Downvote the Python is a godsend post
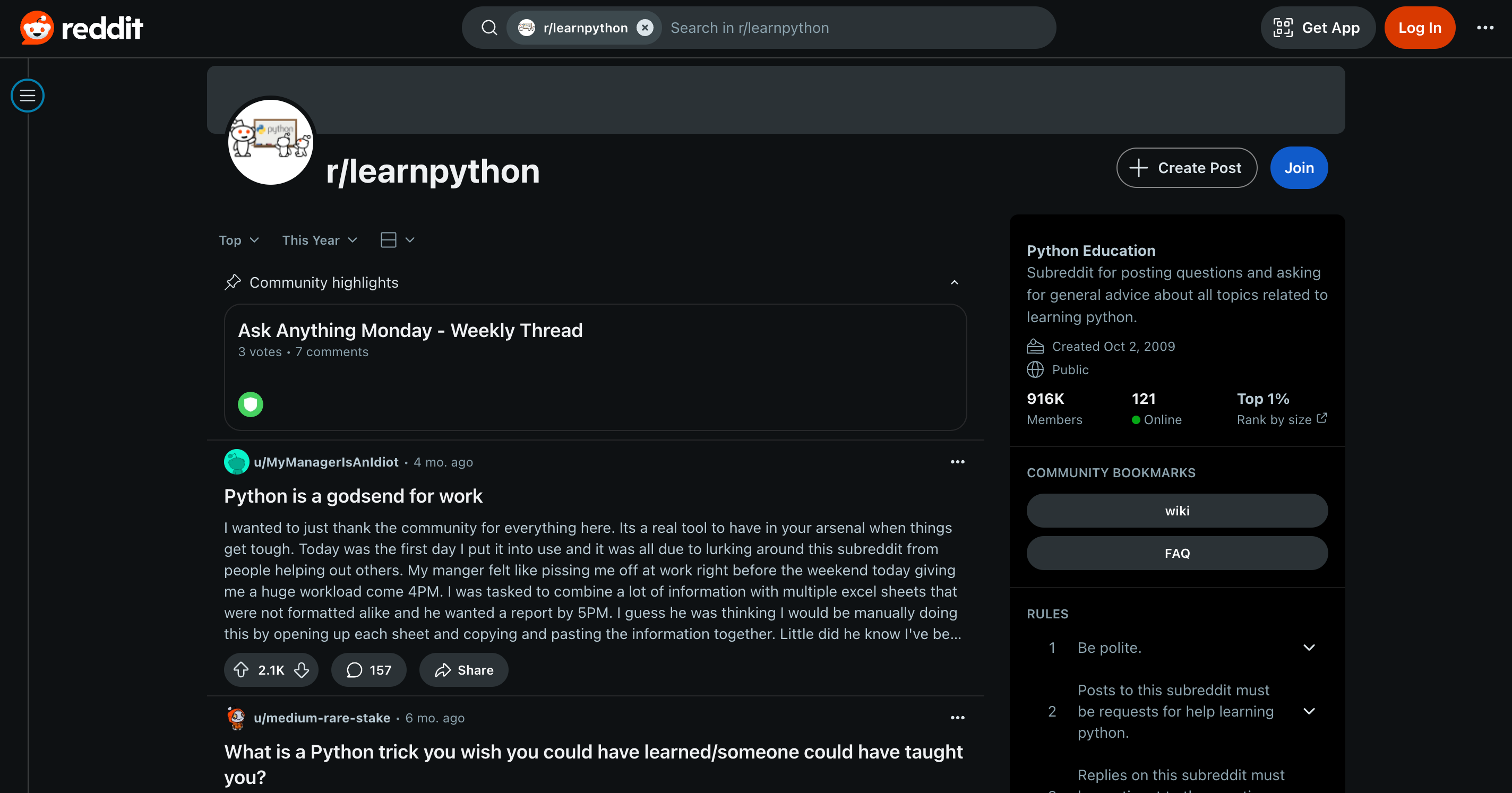 point(302,670)
